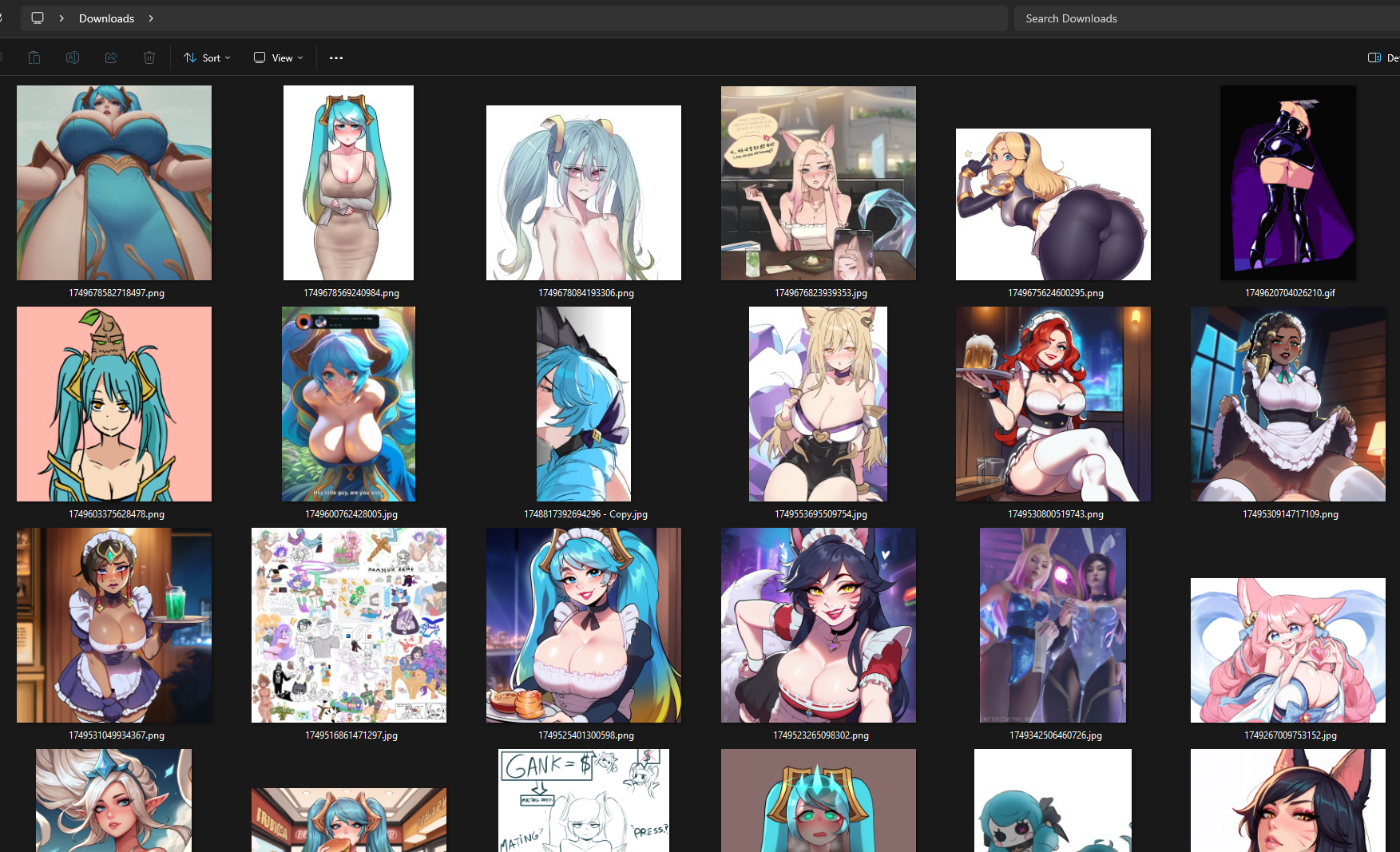Select file name 1748817392694296 - Copy.jpg
Viewport: 1400px width, 852px height.
tap(586, 514)
